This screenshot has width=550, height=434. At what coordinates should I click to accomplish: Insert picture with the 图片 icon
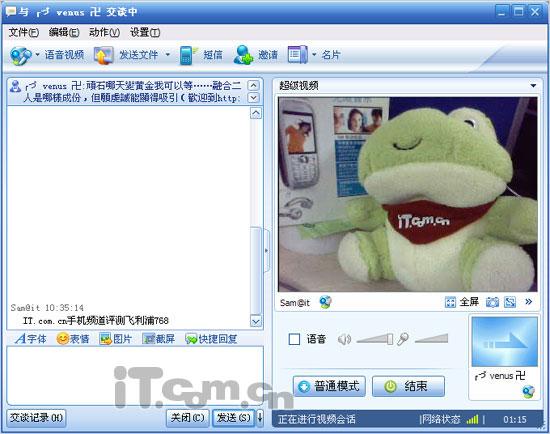tap(105, 339)
